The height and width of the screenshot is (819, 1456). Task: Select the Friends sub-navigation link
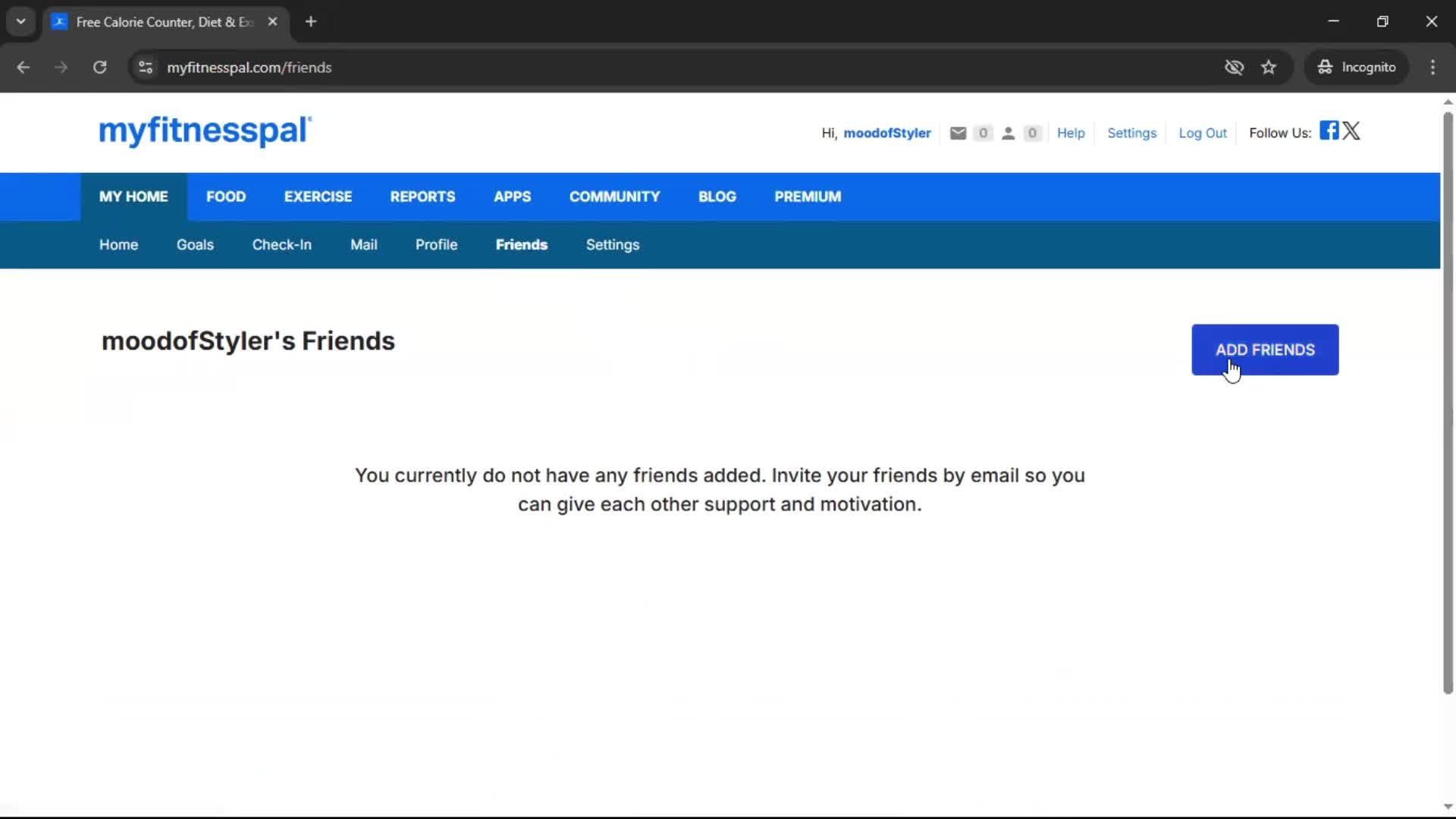click(522, 245)
